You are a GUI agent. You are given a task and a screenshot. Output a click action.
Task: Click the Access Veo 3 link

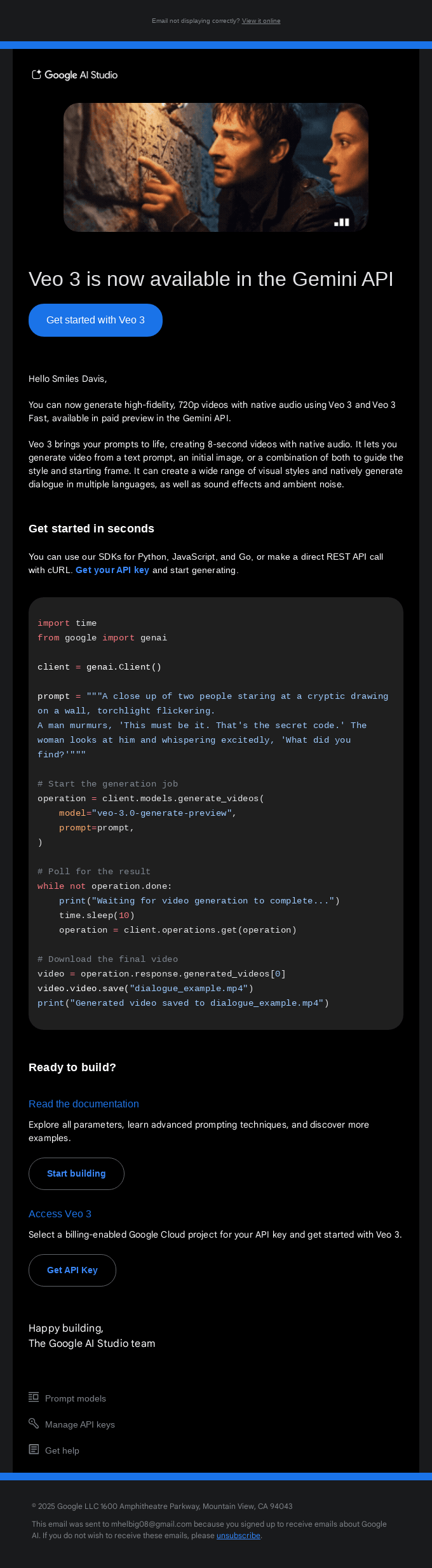pos(60,1213)
